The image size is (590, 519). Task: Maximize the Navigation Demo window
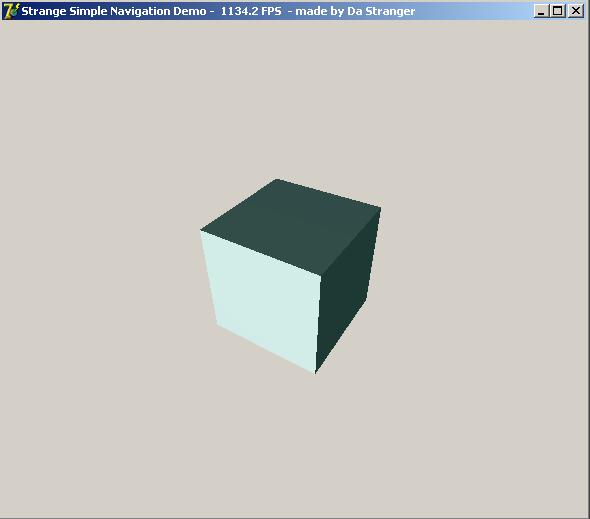pos(558,11)
